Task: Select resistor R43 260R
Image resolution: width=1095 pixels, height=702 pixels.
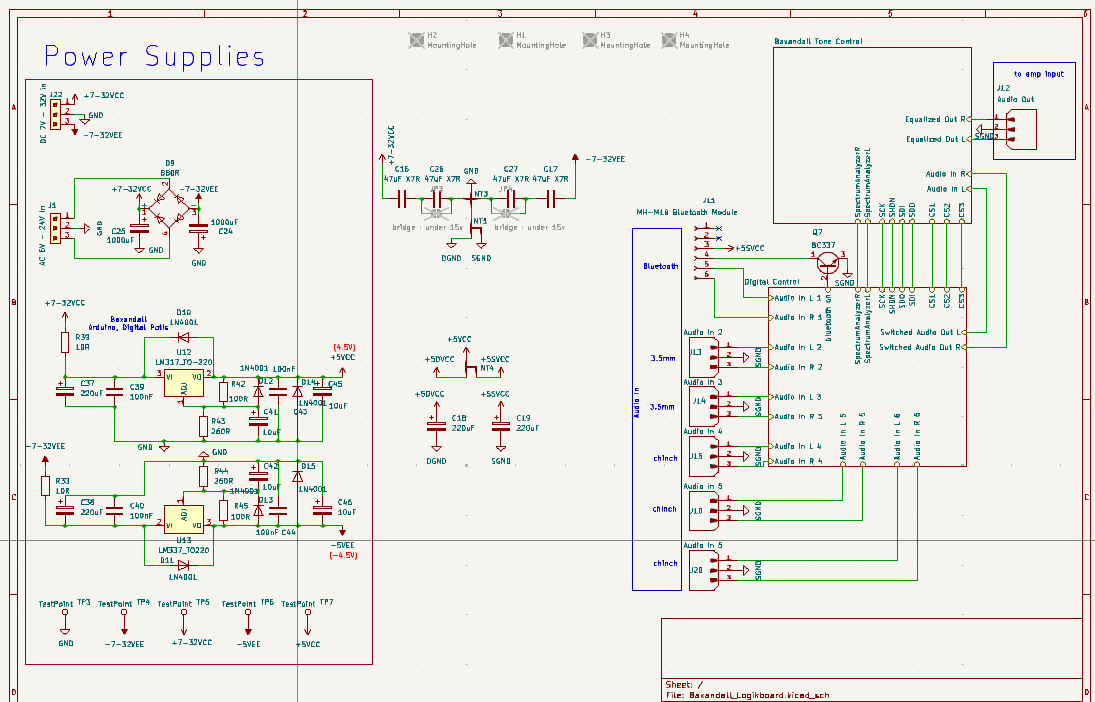Action: point(203,426)
